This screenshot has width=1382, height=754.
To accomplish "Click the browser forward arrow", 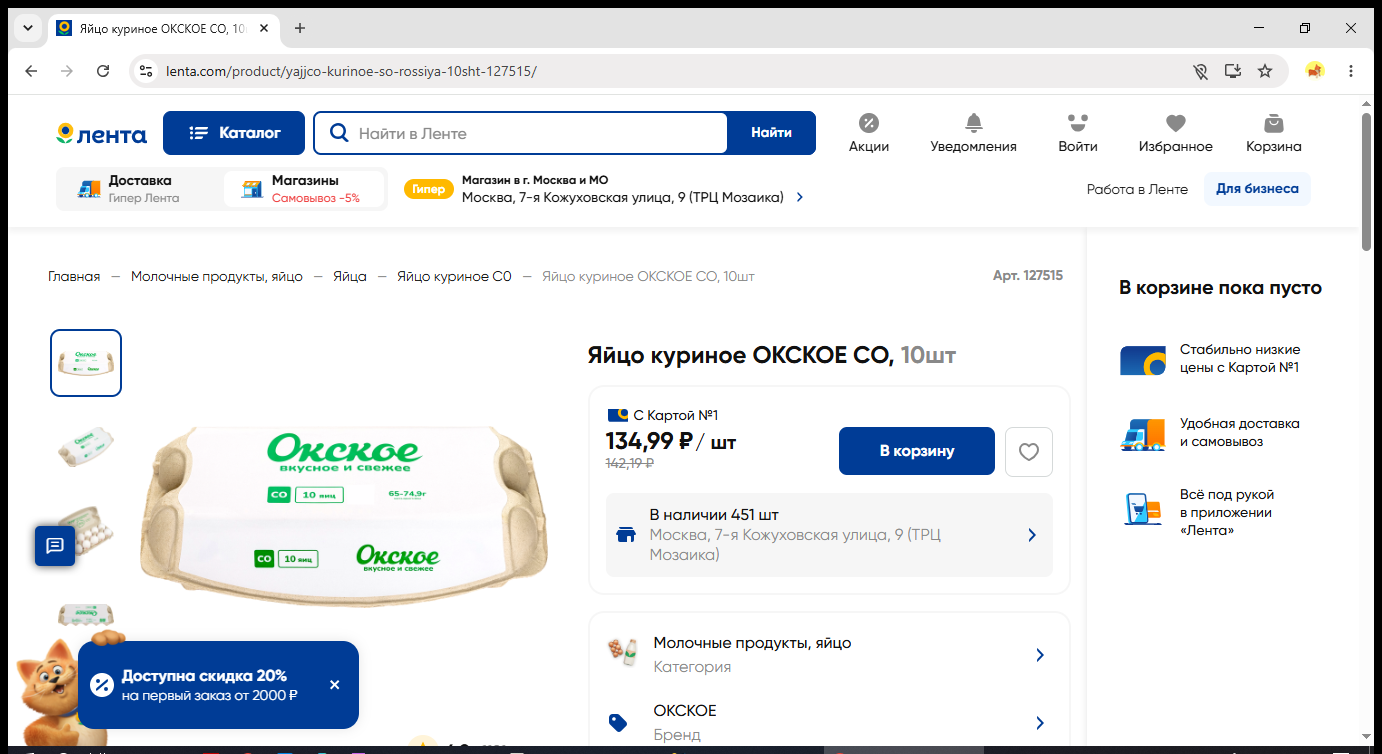I will [x=67, y=71].
